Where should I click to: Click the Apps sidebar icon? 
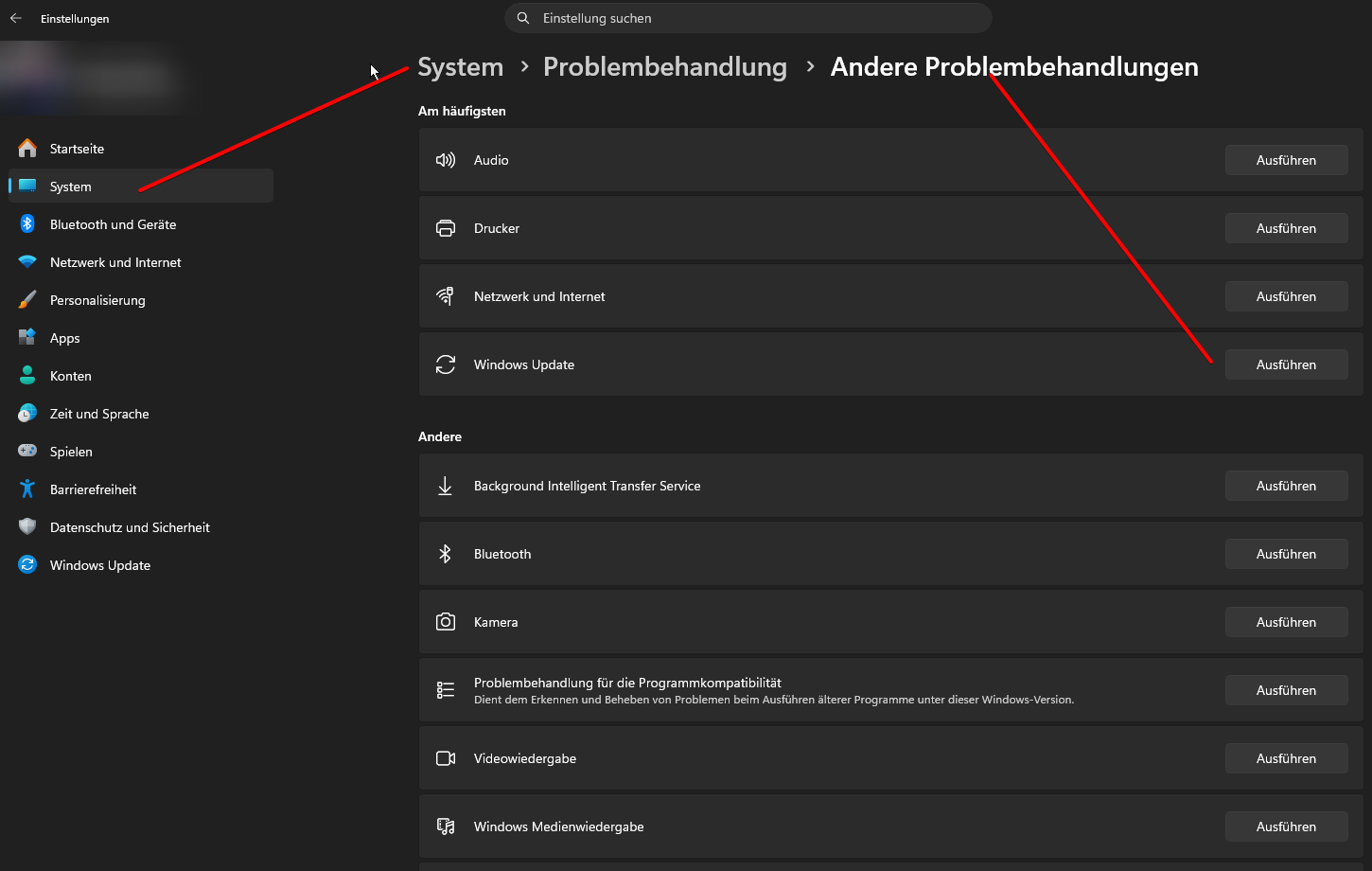[x=27, y=338]
